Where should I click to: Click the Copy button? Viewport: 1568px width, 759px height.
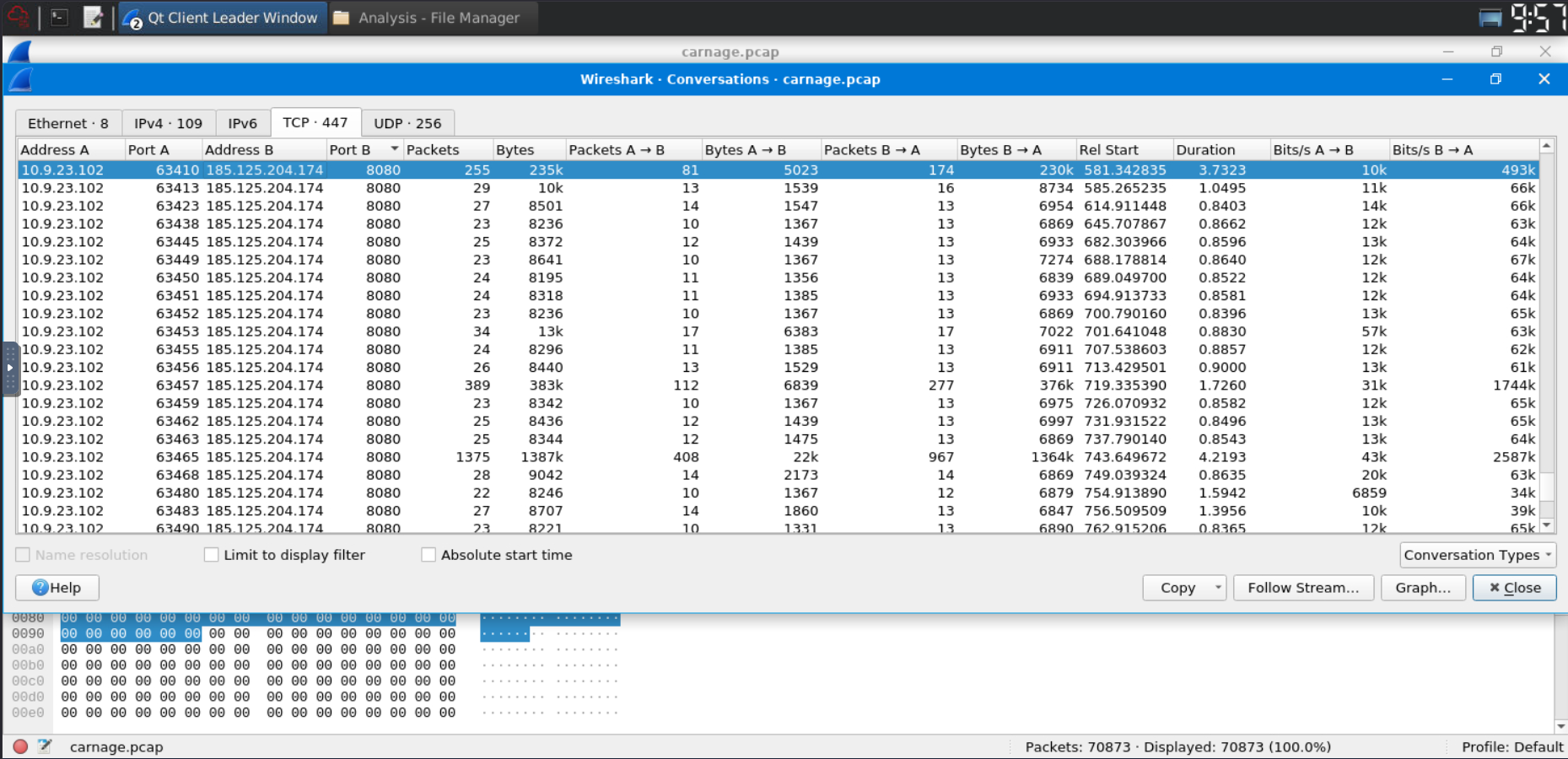click(1177, 588)
